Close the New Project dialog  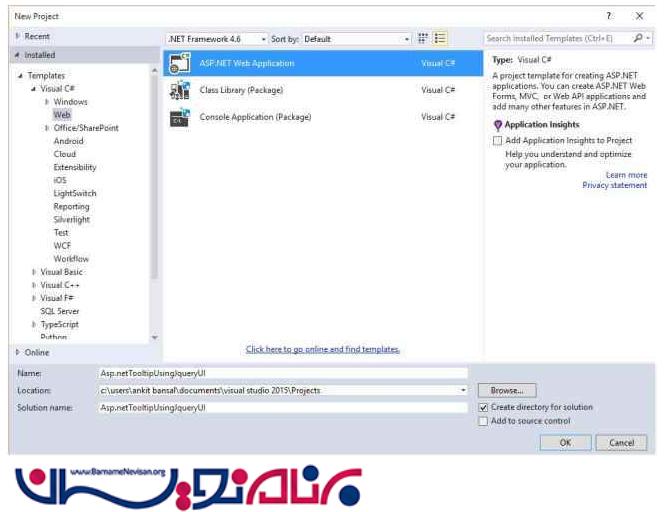[x=639, y=16]
